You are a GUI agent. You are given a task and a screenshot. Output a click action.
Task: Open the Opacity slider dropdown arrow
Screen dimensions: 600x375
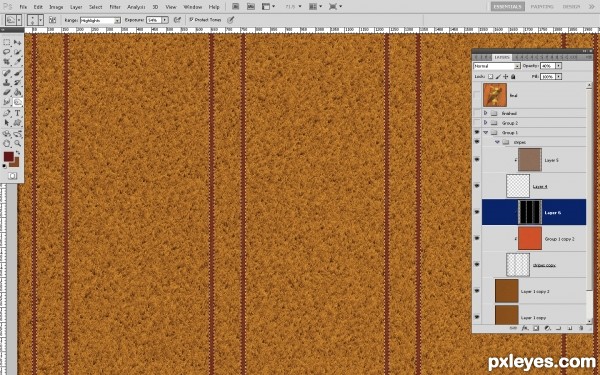(x=558, y=66)
